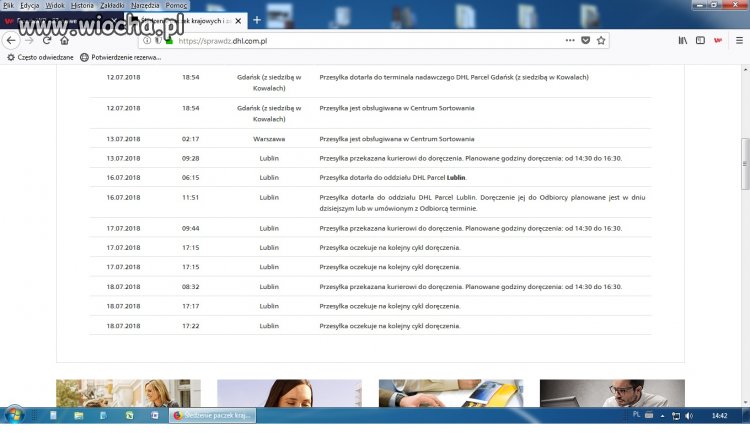This screenshot has width=750, height=433.
Task: Open the Firefox hamburger menu
Action: (739, 41)
